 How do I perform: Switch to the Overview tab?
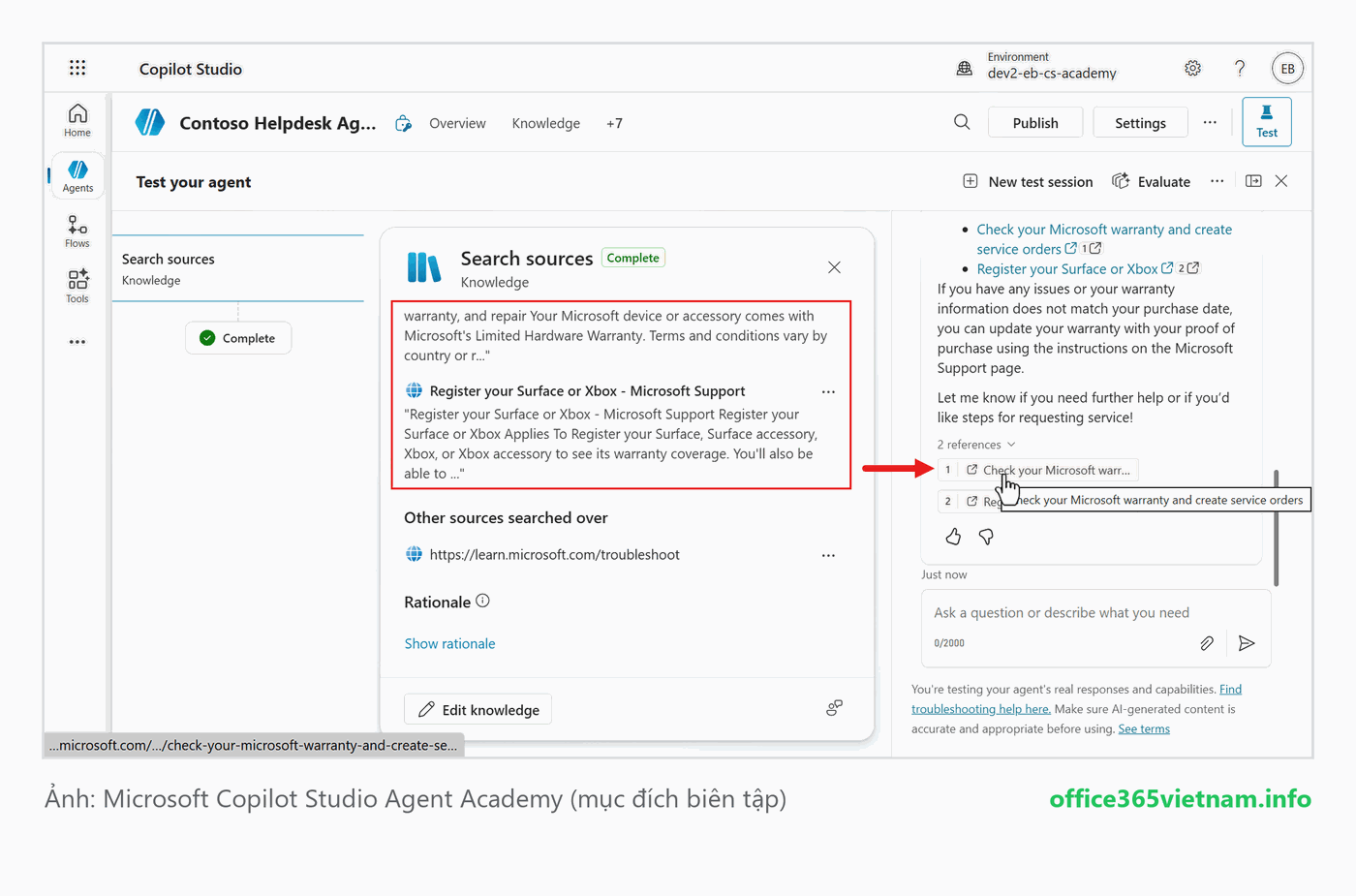click(x=457, y=123)
